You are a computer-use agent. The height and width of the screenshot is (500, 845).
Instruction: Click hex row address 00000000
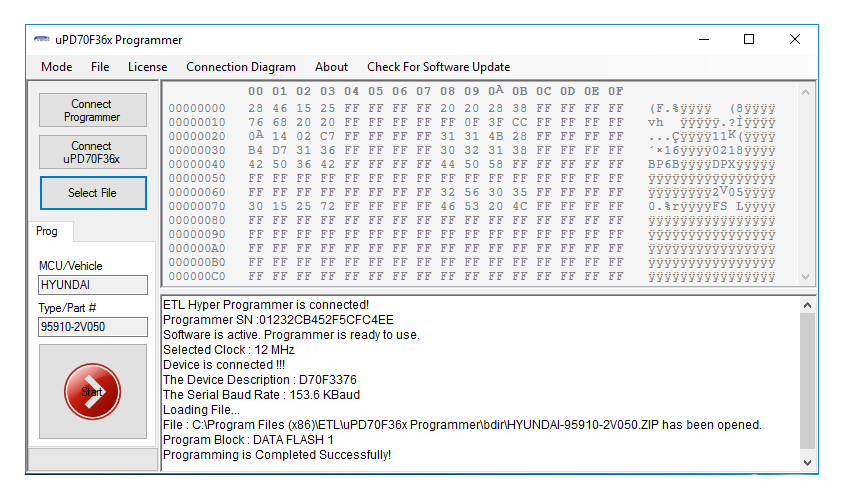pyautogui.click(x=197, y=108)
